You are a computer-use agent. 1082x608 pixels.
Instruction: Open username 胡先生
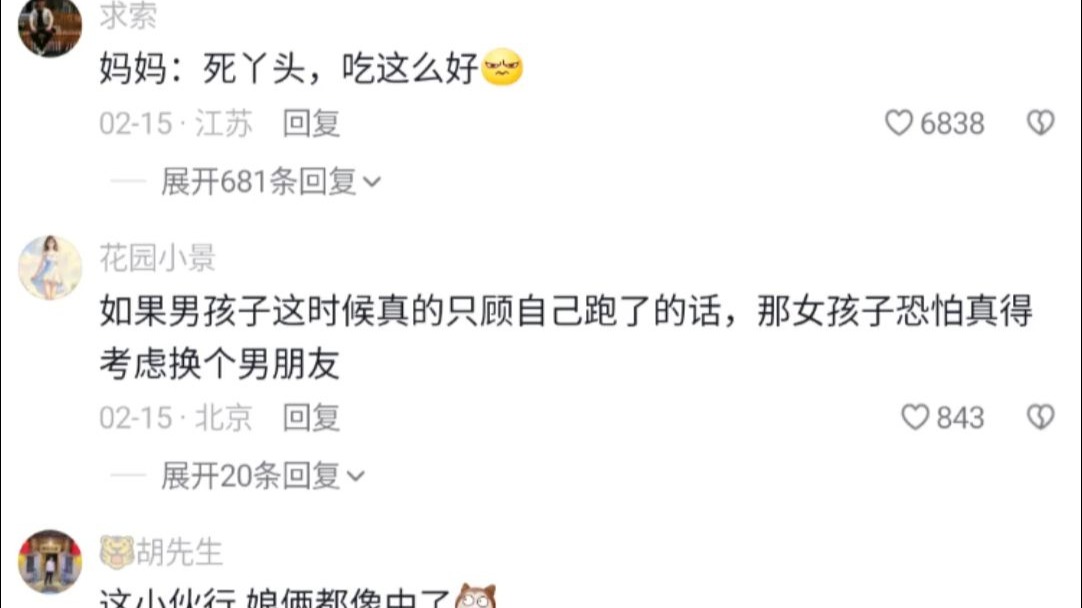point(179,552)
